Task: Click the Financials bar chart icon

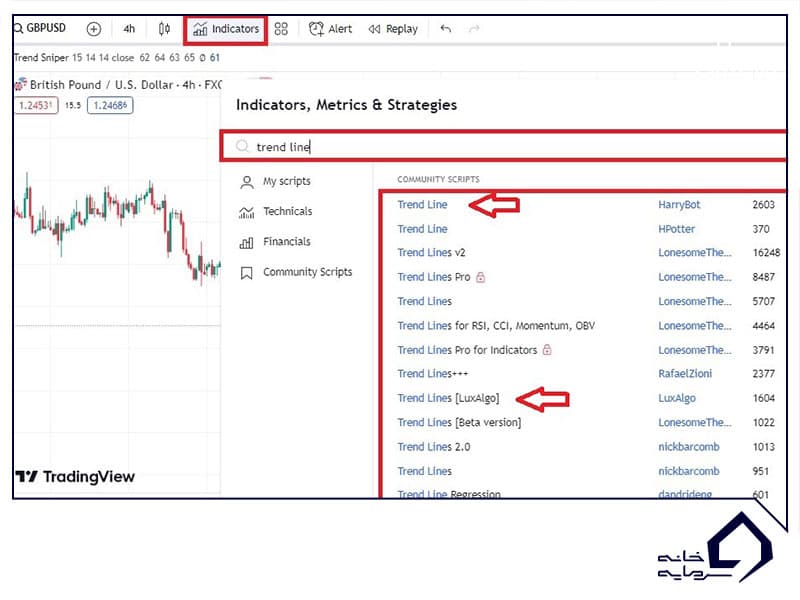Action: click(246, 243)
